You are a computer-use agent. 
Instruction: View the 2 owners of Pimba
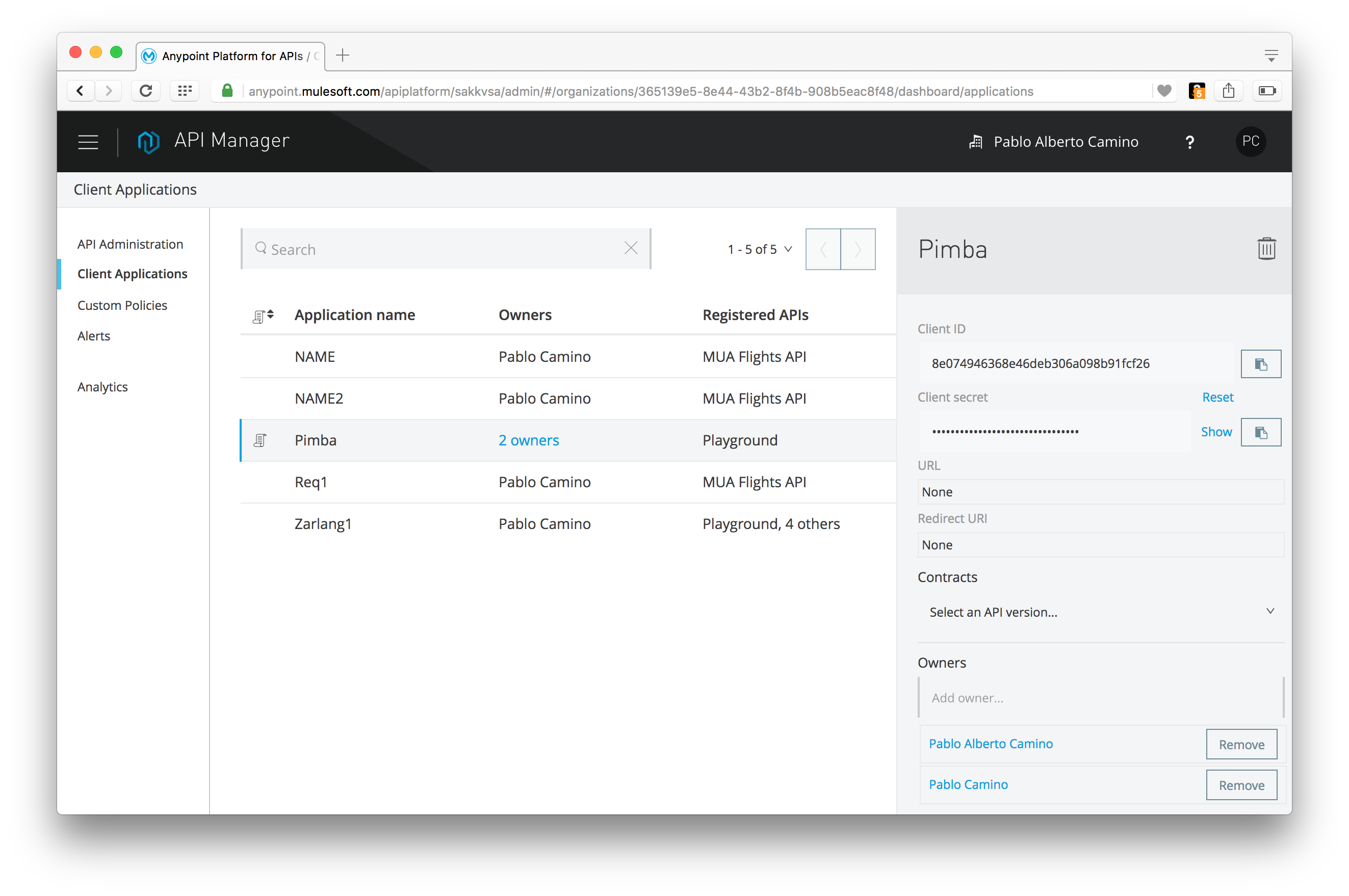(528, 440)
